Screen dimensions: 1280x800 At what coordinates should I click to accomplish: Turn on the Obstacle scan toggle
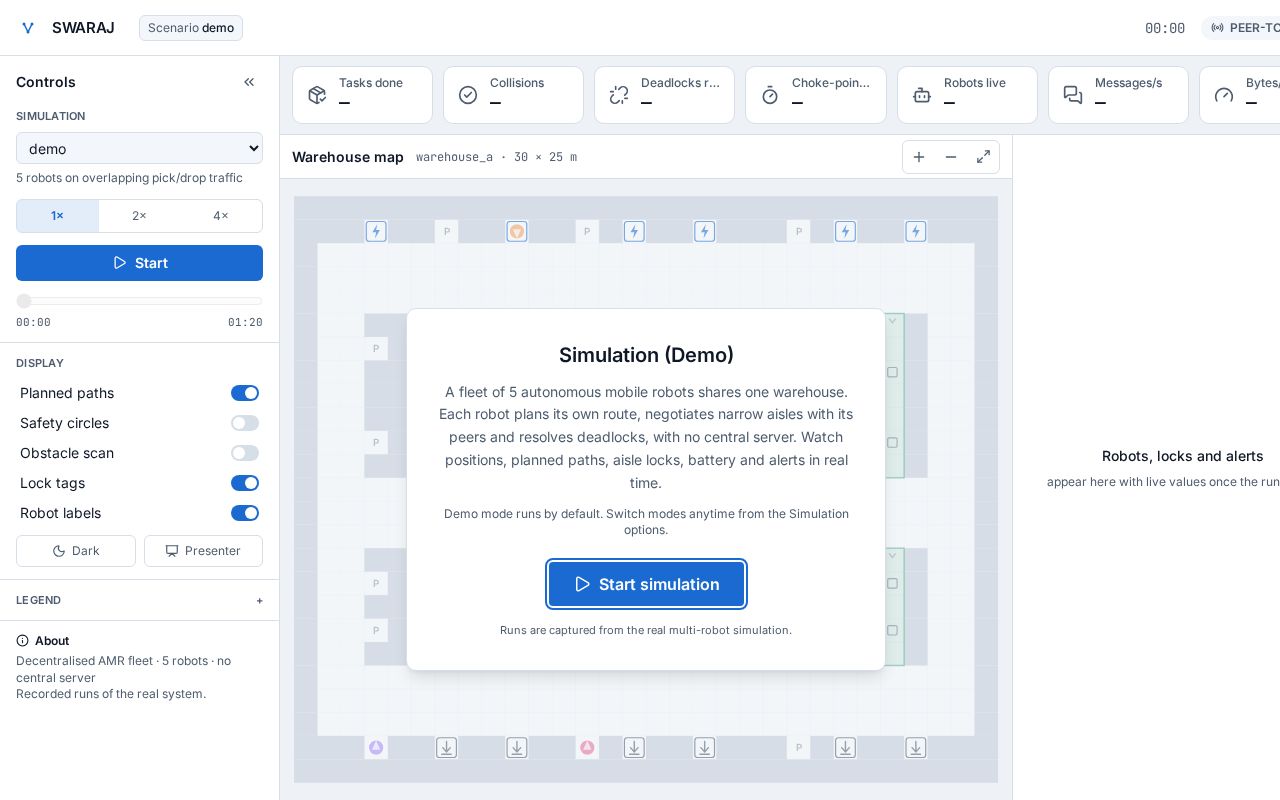(x=245, y=453)
